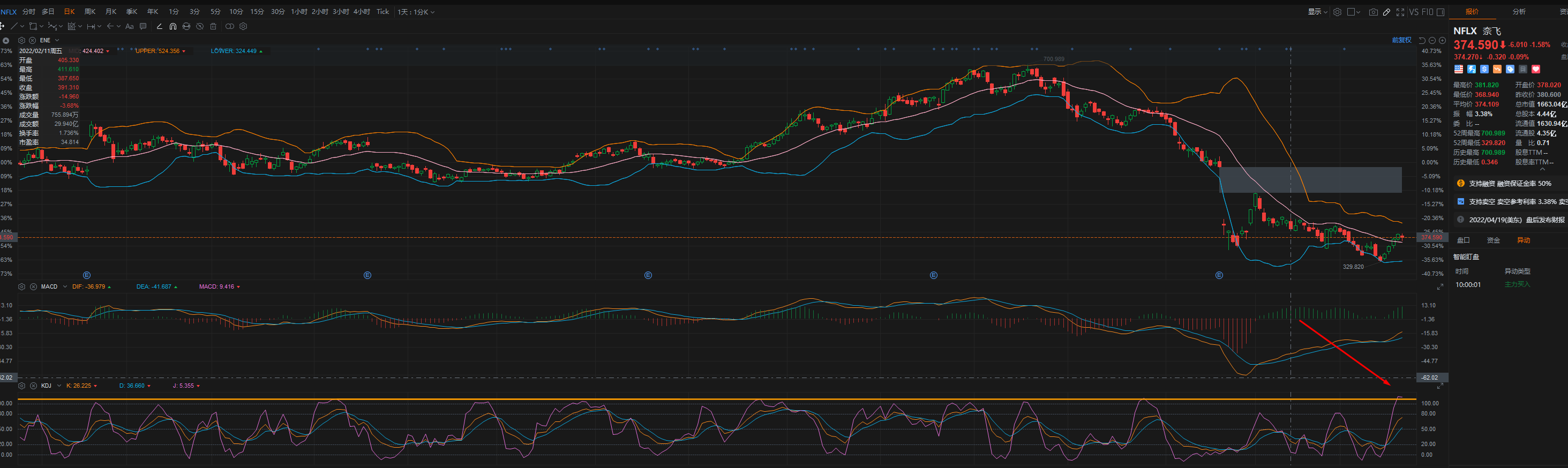Switch to the 1小时 timeframe
Image resolution: width=1568 pixels, height=468 pixels.
pyautogui.click(x=299, y=12)
